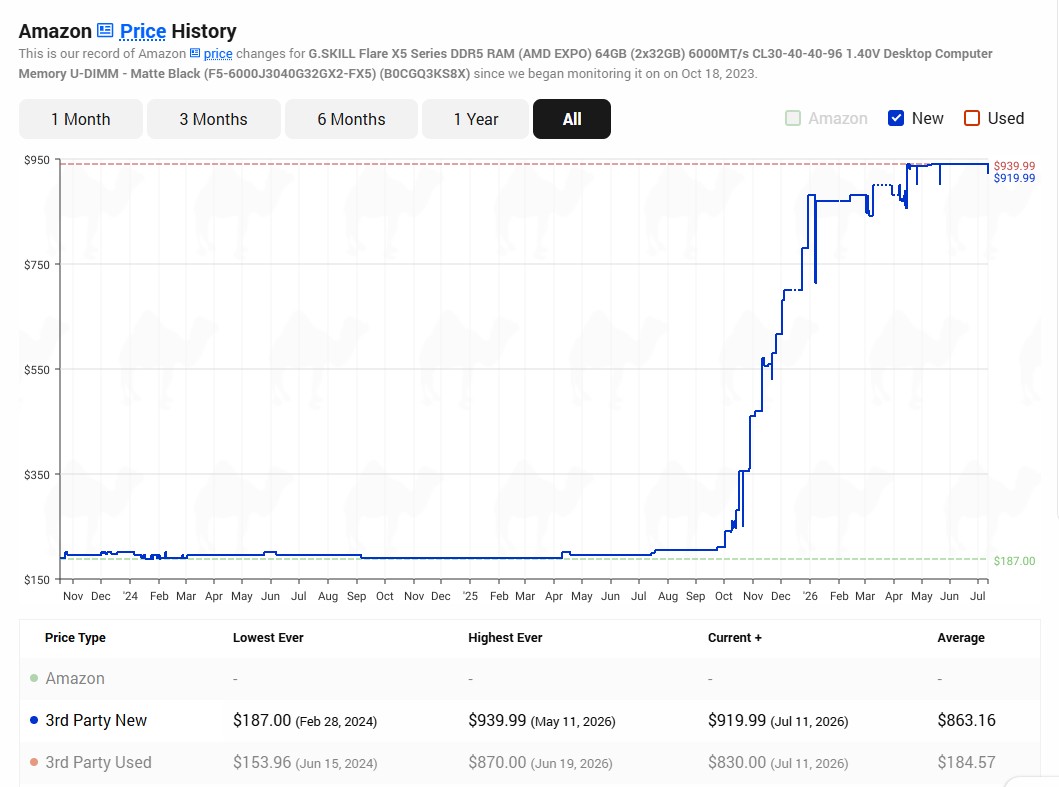Switch to the 3 Months range

(x=213, y=119)
